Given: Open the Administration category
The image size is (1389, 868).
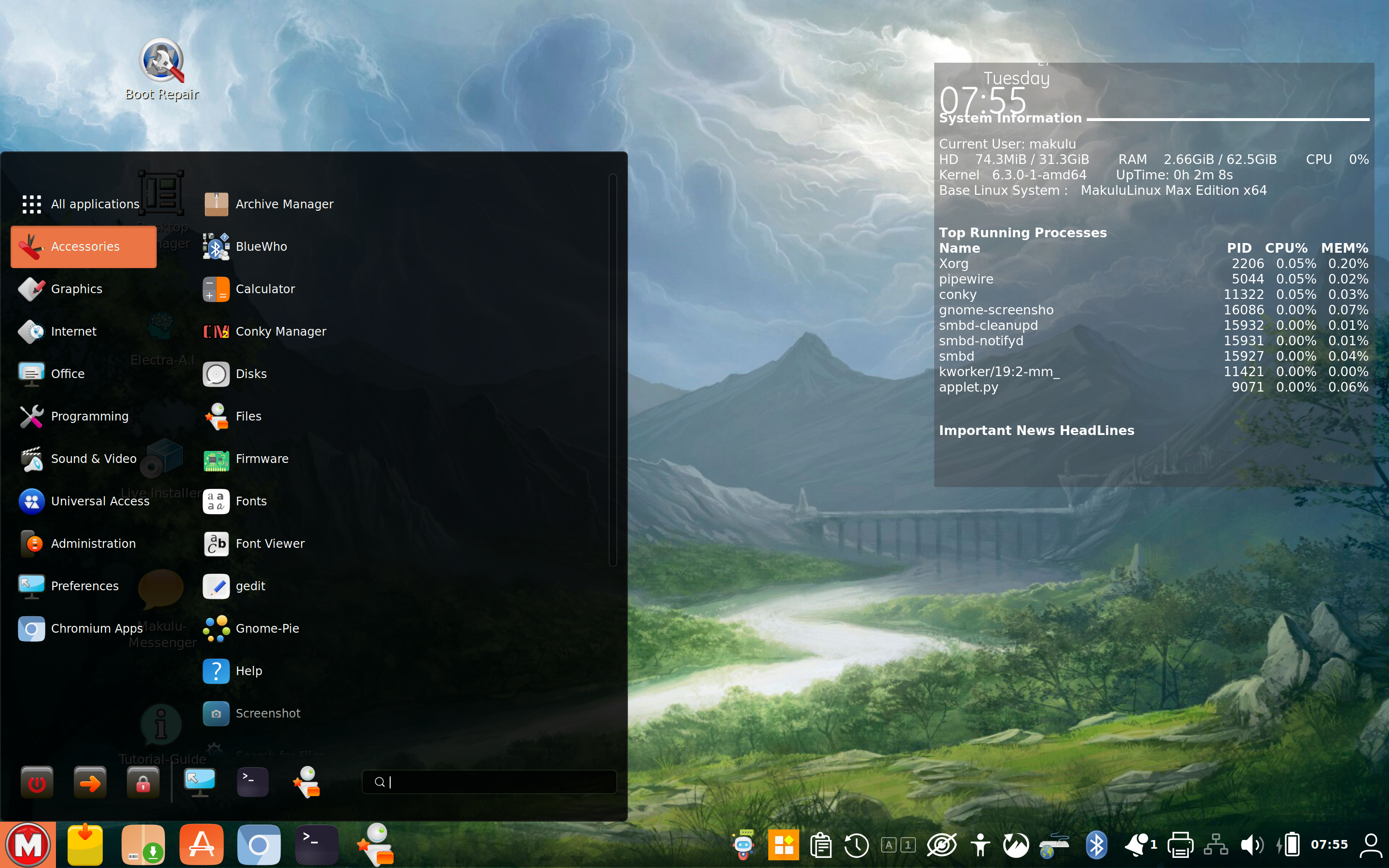Looking at the screenshot, I should pyautogui.click(x=84, y=543).
